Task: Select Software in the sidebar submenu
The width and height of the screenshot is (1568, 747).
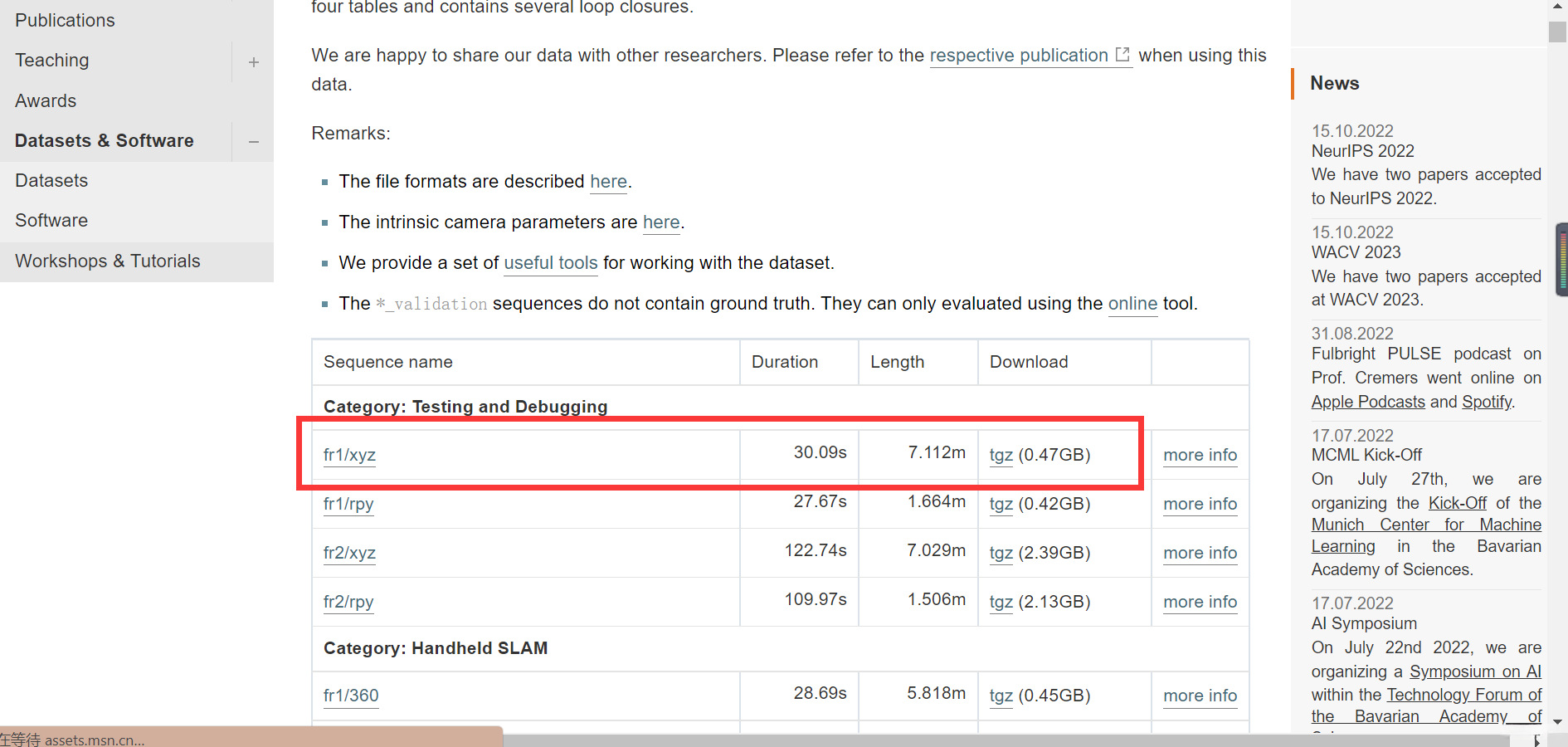Action: point(51,220)
